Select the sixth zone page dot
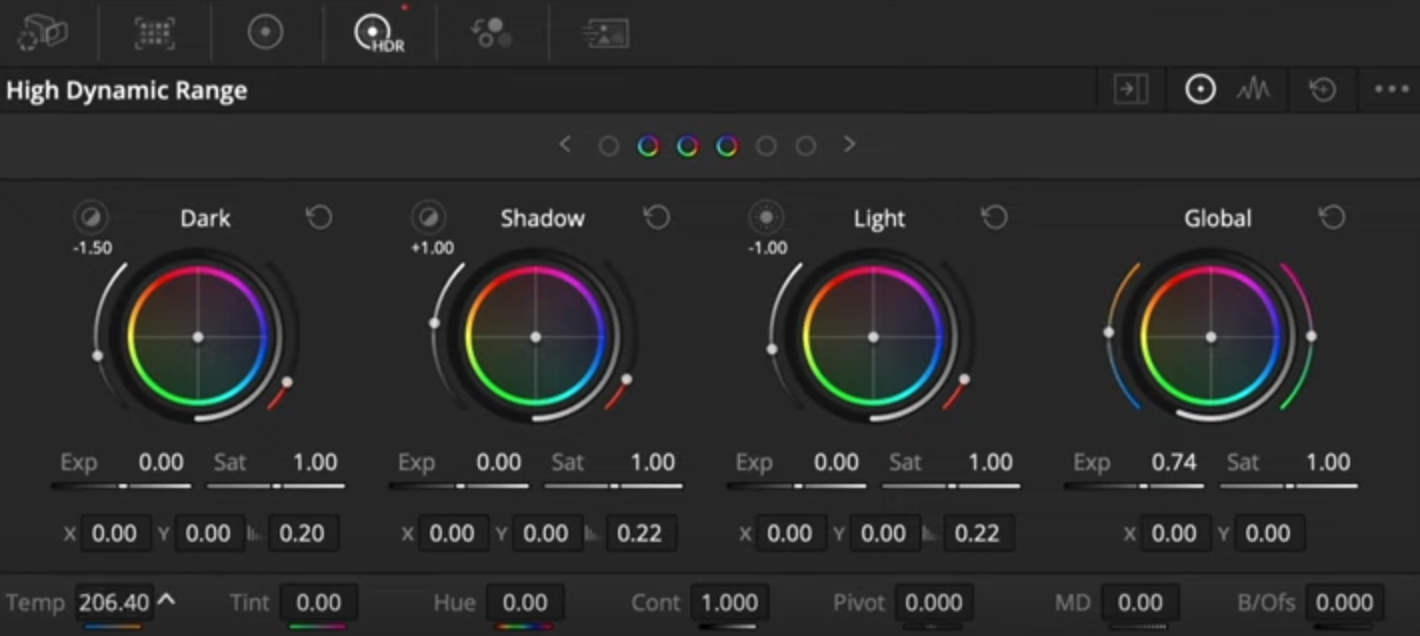 [x=806, y=147]
